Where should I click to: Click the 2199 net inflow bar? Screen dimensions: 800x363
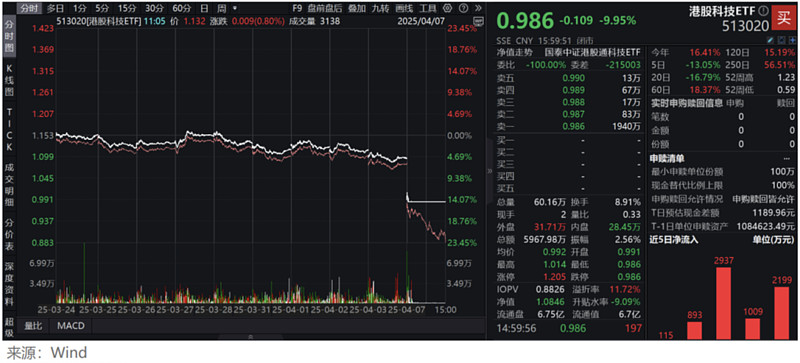(781, 313)
